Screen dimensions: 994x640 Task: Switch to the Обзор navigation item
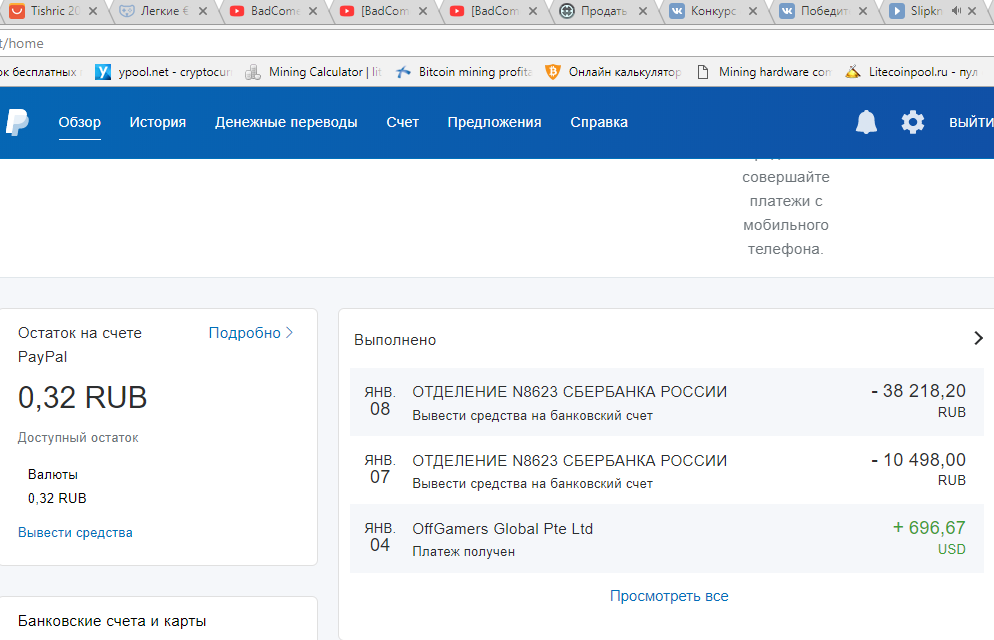coord(79,122)
